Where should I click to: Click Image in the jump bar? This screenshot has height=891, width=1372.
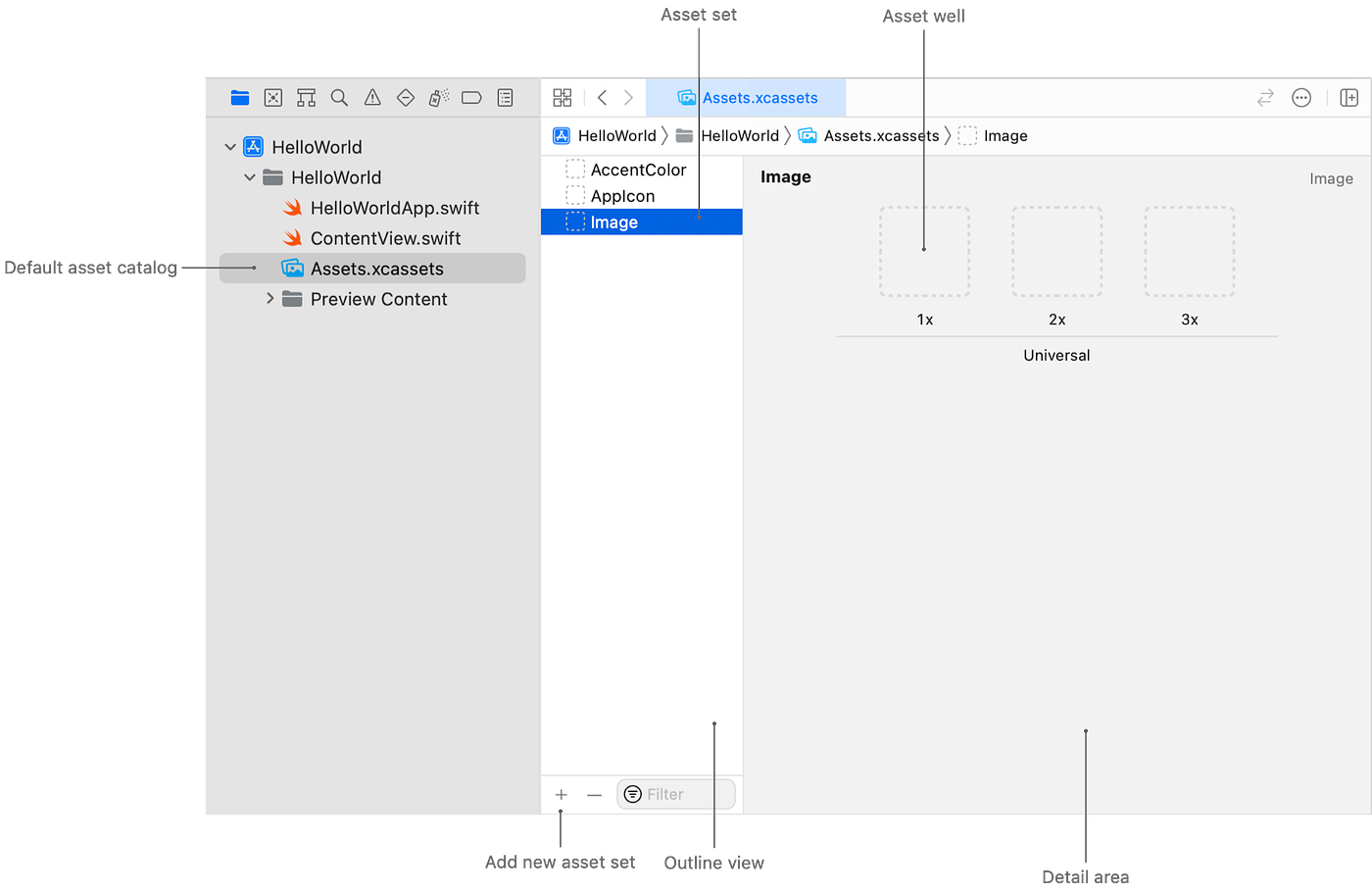(x=993, y=136)
